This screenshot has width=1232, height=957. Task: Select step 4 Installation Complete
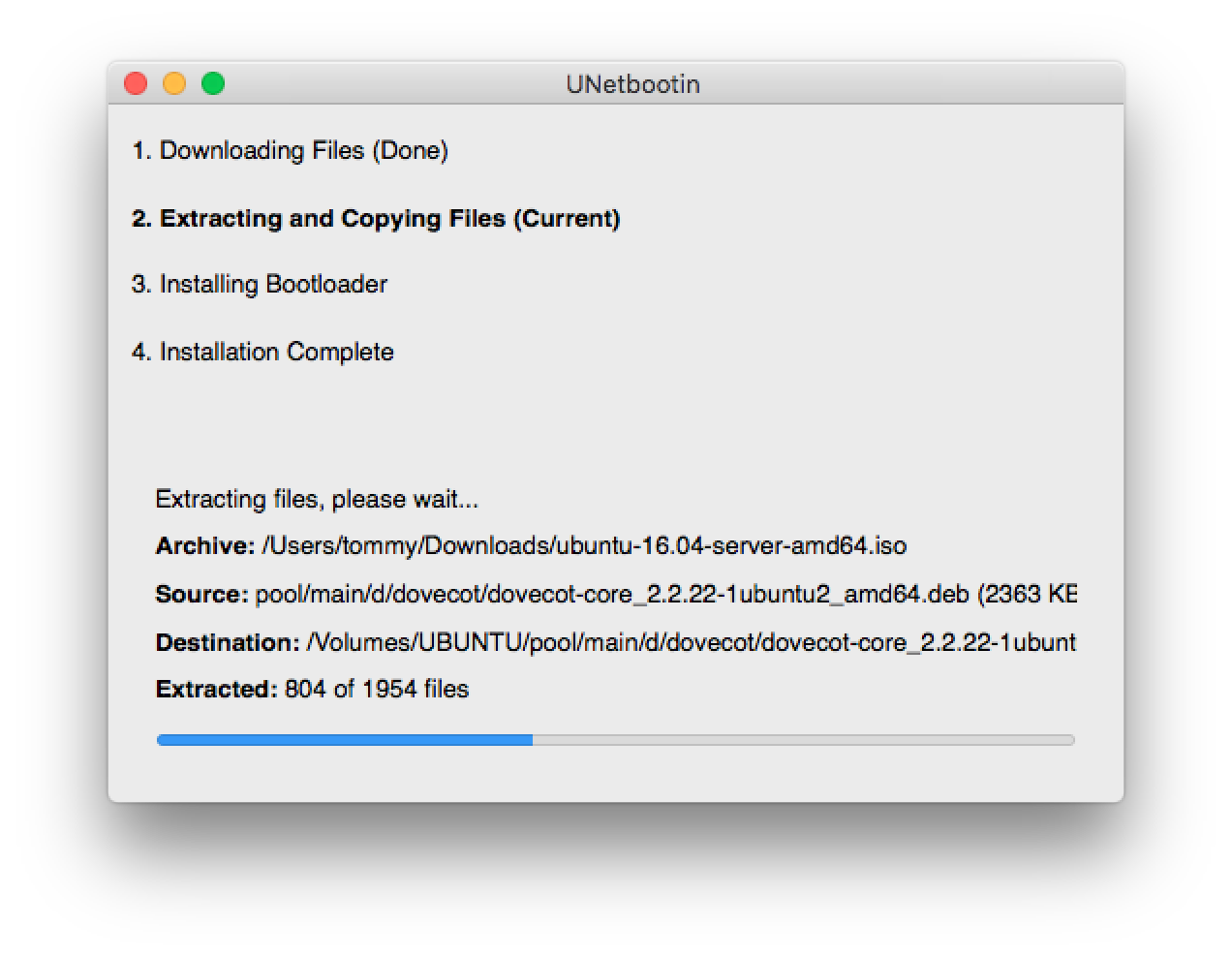[262, 352]
